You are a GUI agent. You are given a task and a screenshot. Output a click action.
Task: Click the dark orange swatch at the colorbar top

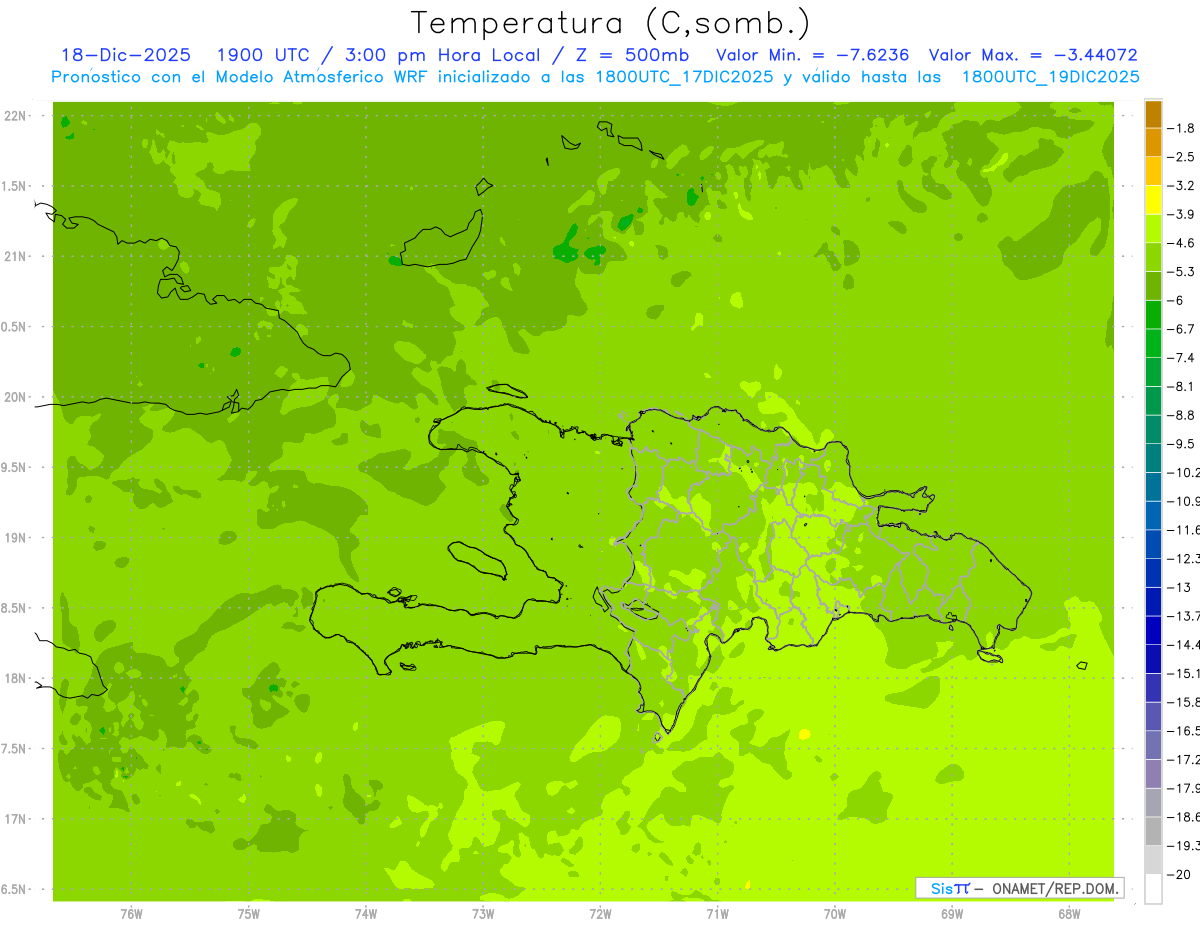coord(1153,114)
